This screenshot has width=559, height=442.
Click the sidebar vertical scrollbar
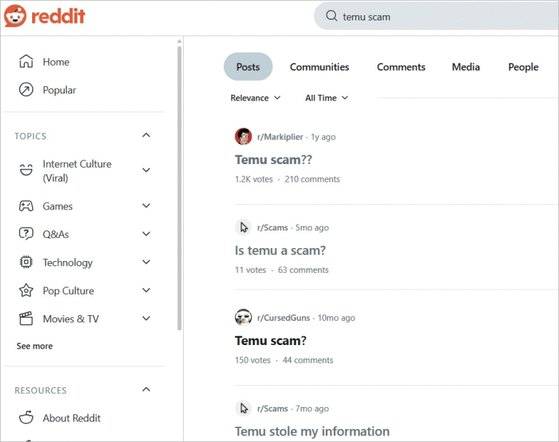pos(179,188)
